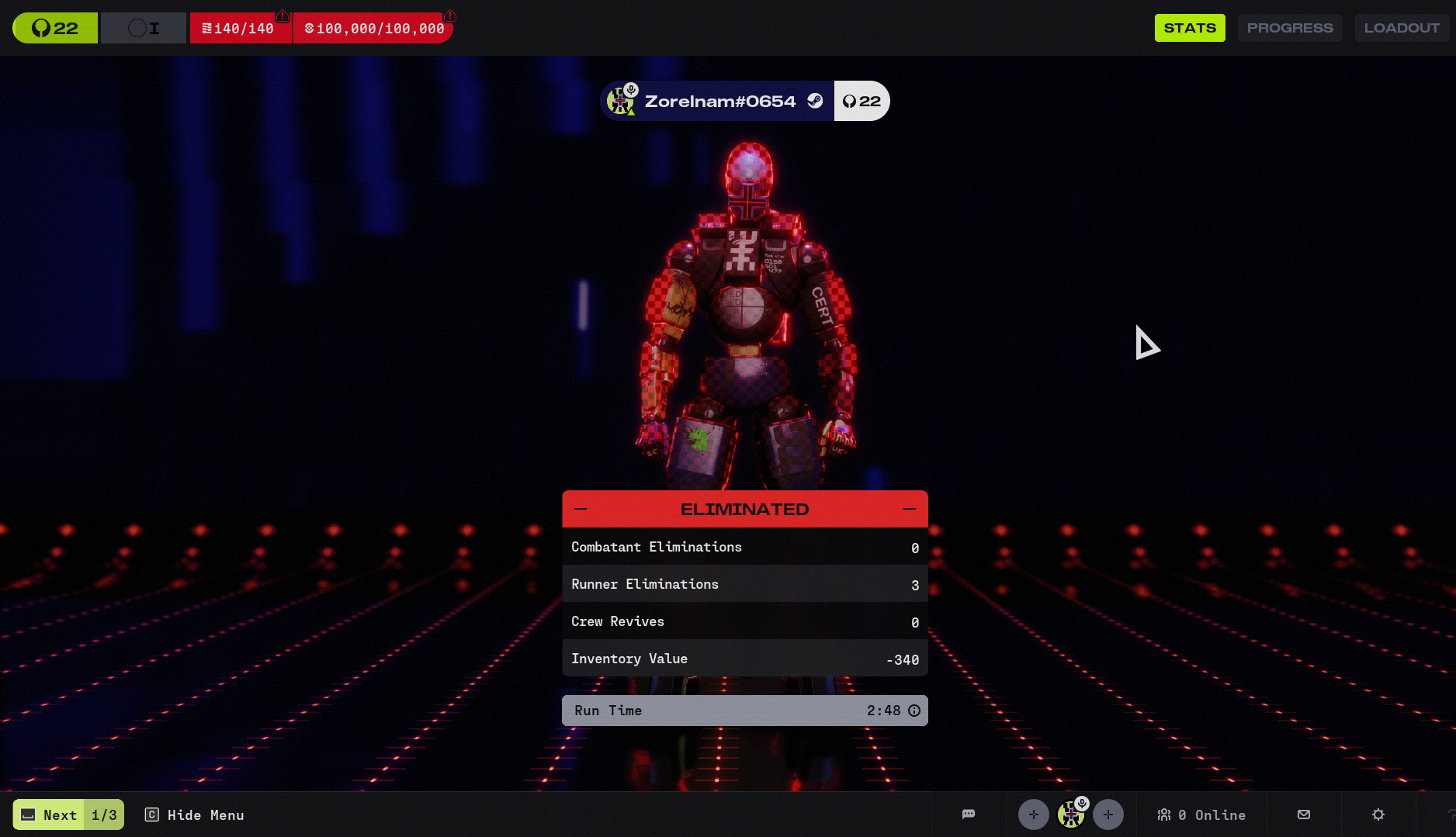The width and height of the screenshot is (1456, 837).
Task: Click the right dash on ELIMINATED header
Action: (910, 509)
